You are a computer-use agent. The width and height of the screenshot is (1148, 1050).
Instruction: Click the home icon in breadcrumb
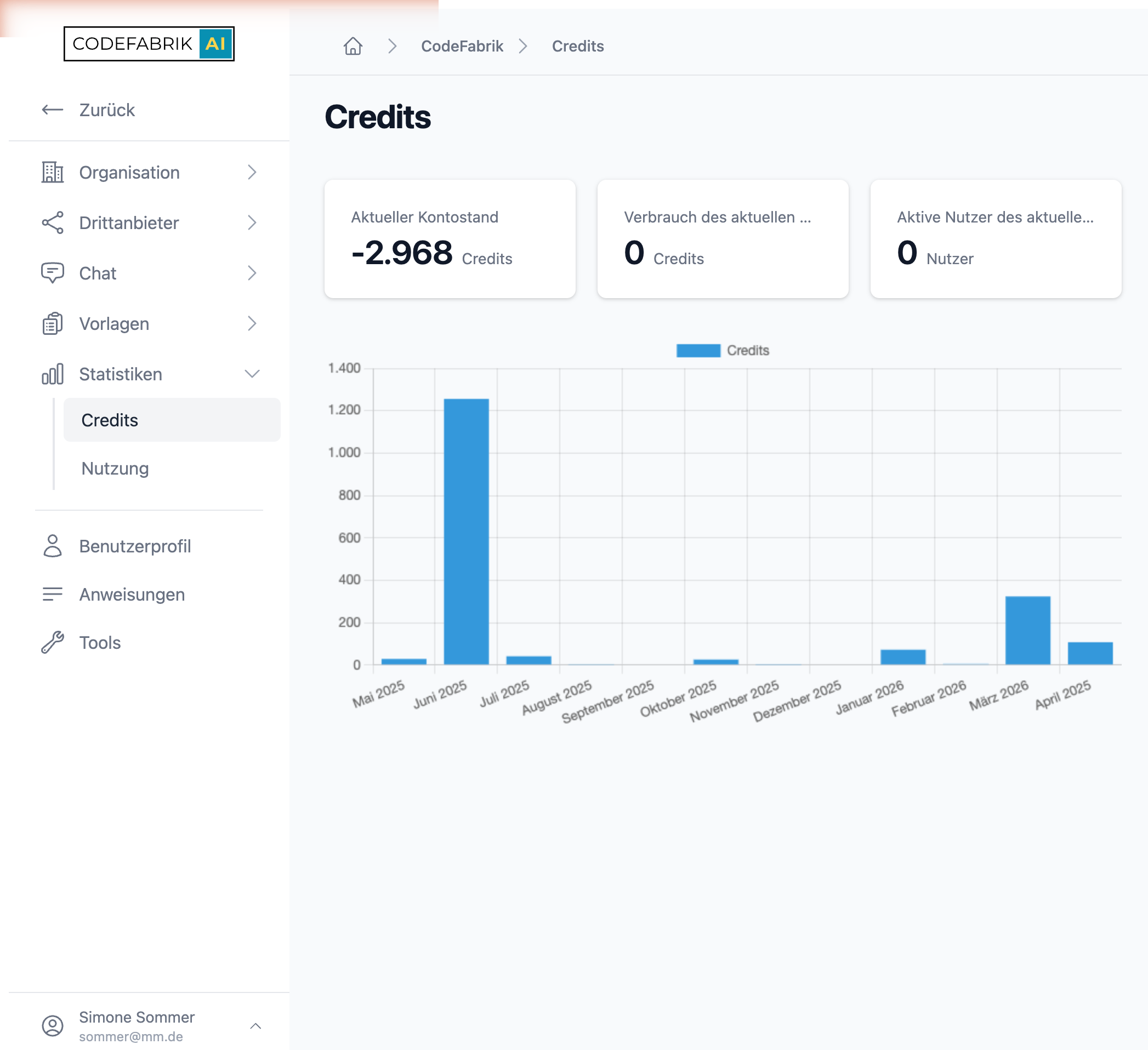[353, 46]
